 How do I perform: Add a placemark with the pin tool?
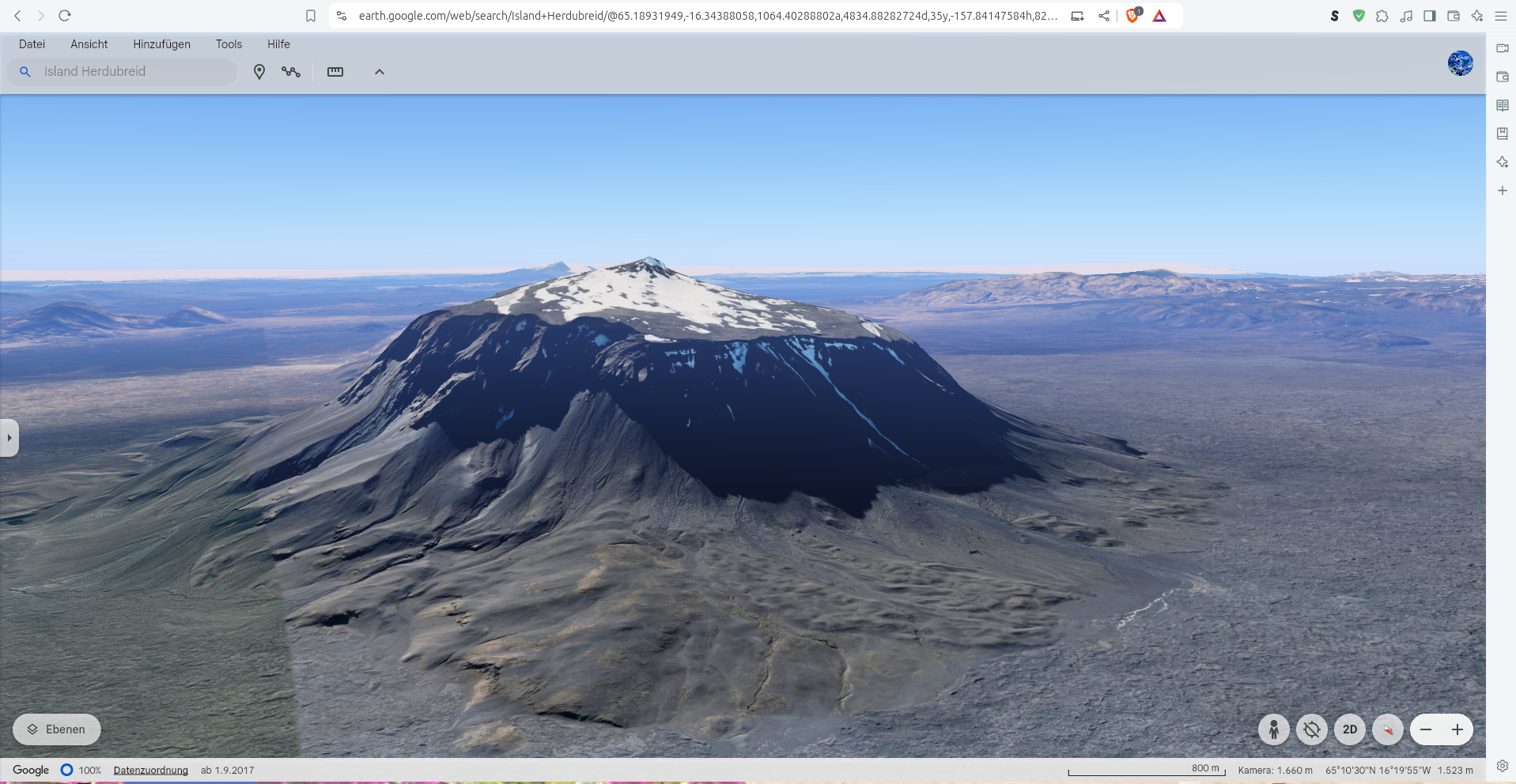(x=259, y=72)
